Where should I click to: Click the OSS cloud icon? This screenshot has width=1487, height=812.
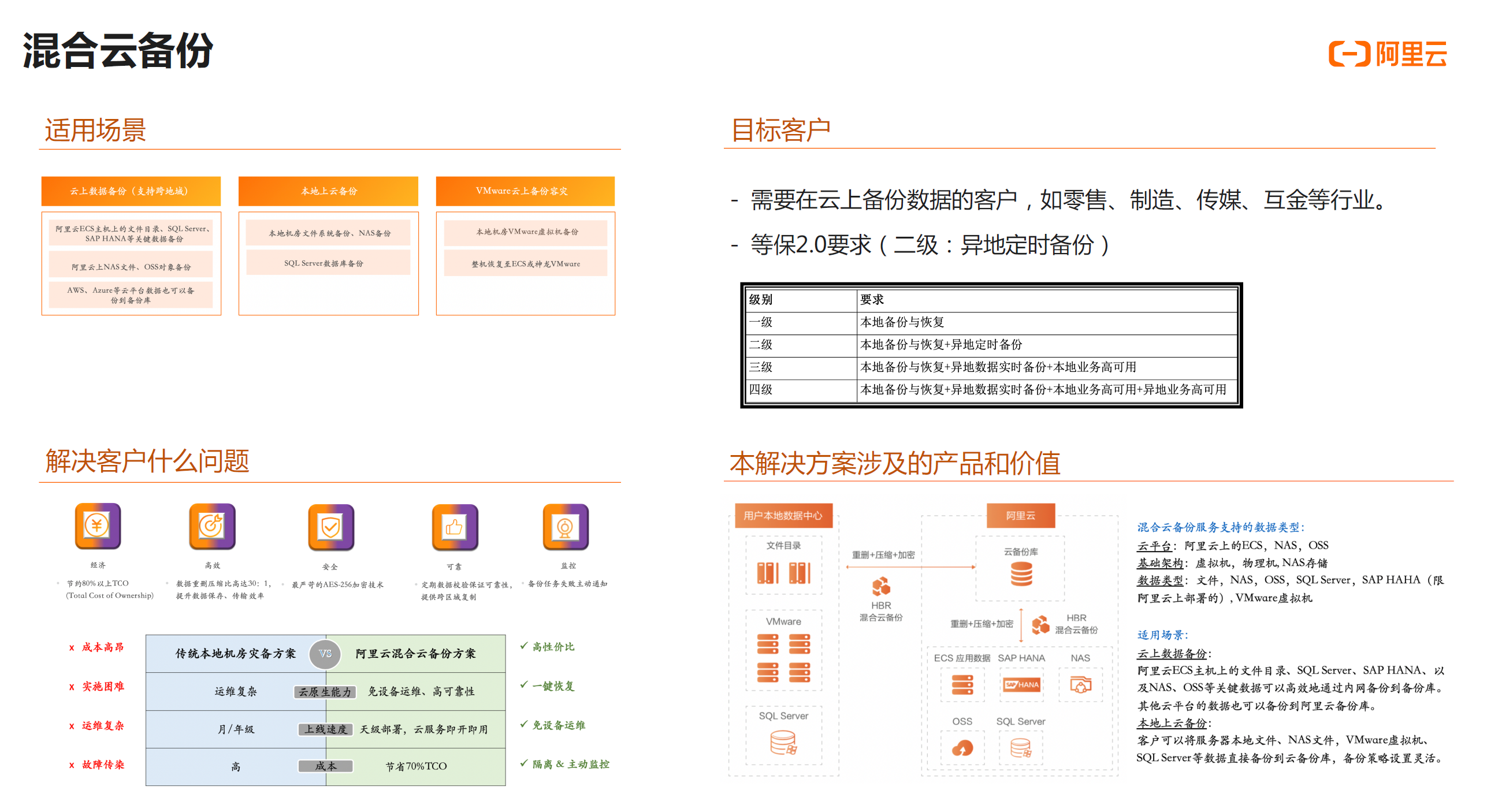point(962,748)
